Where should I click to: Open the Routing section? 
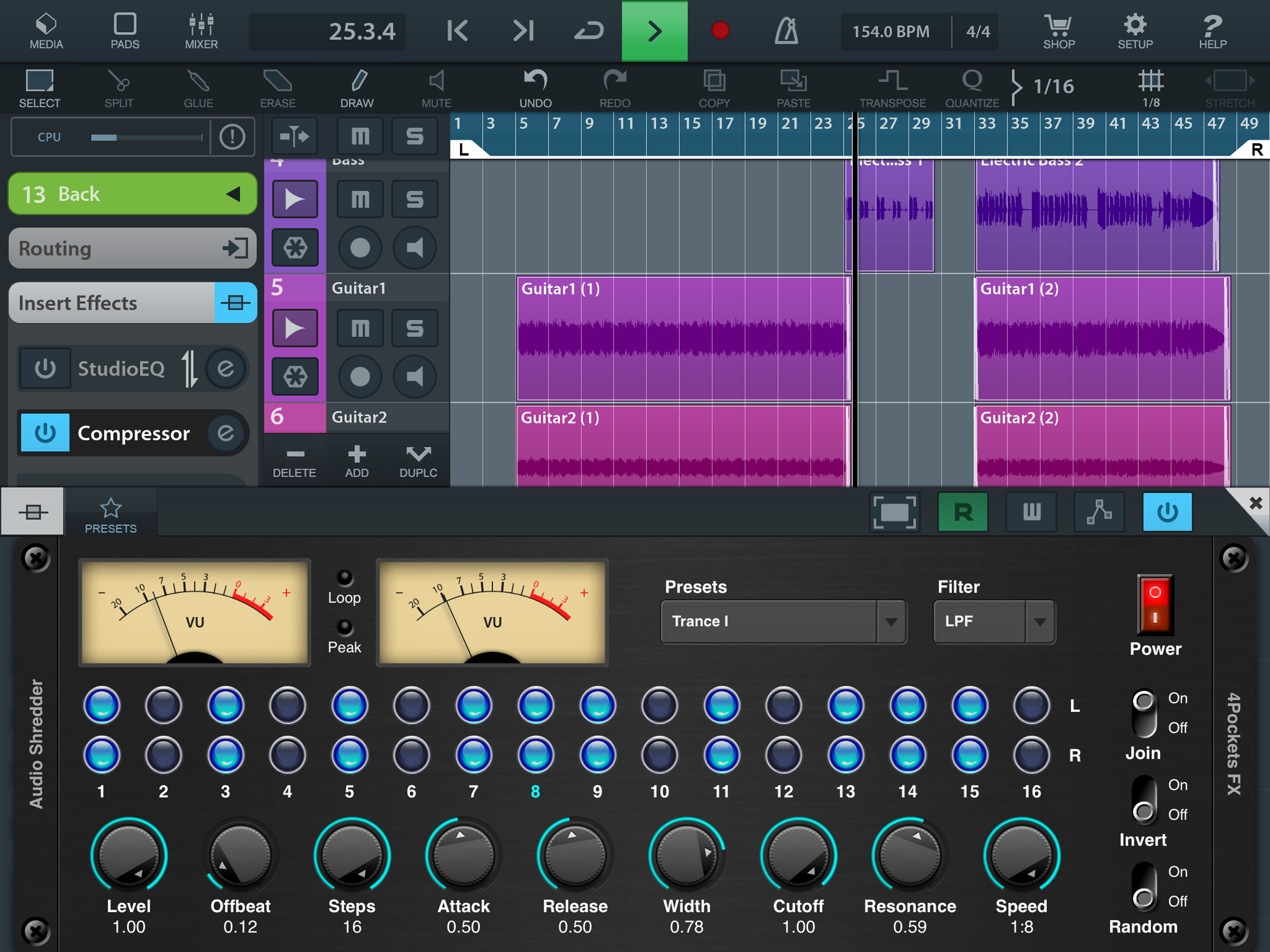click(132, 249)
